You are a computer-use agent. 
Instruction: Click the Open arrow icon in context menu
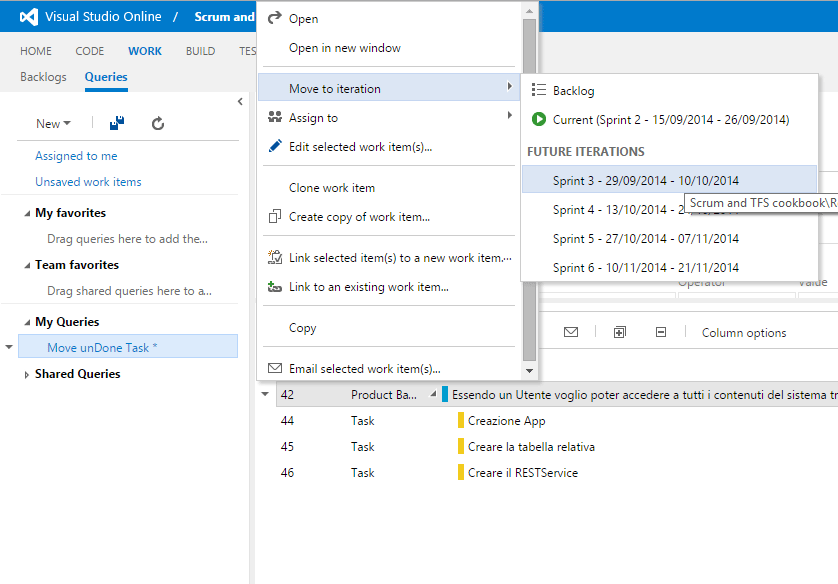coord(275,18)
